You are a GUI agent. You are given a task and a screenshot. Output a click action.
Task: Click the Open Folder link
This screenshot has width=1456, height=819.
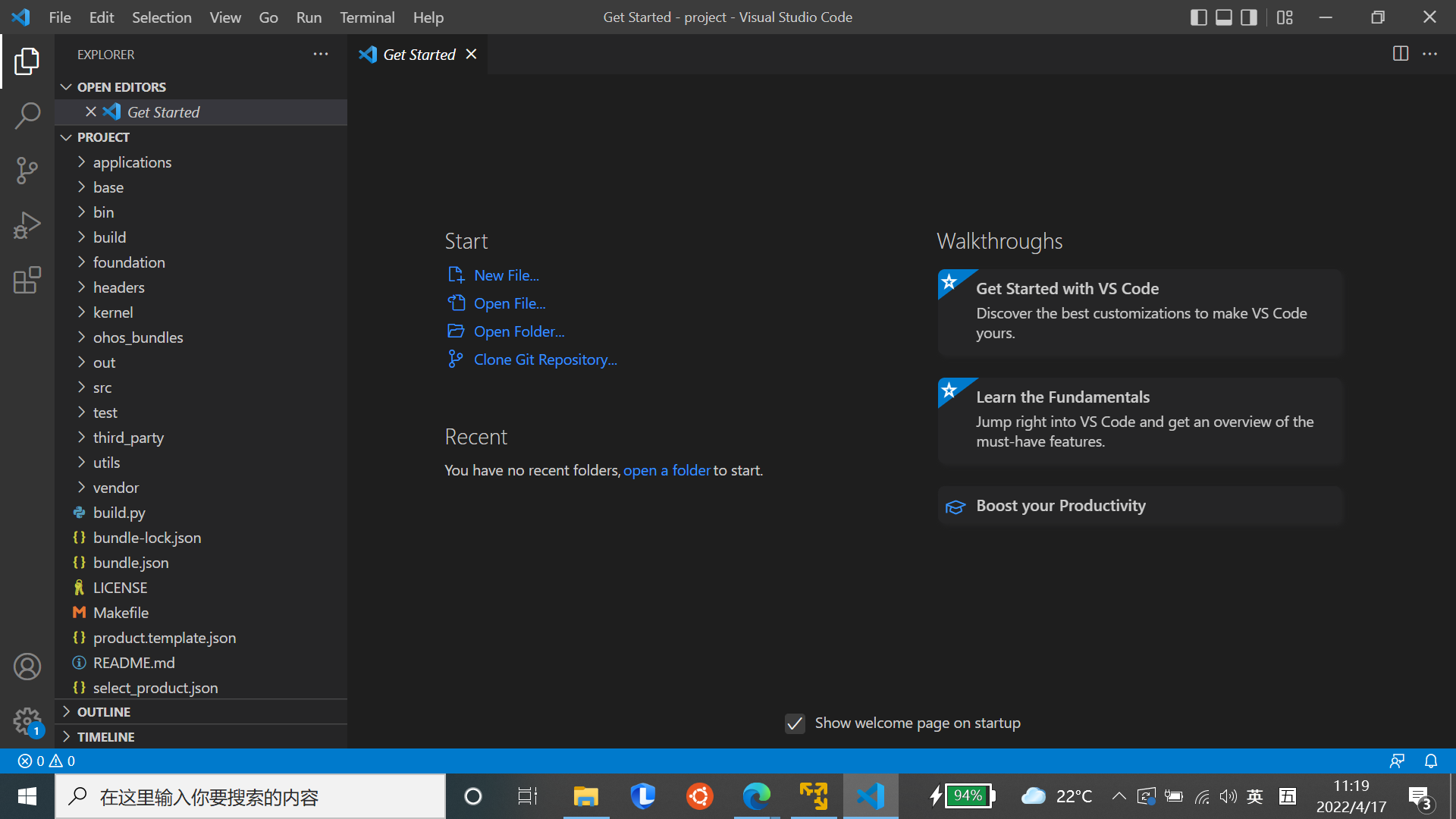pyautogui.click(x=519, y=331)
